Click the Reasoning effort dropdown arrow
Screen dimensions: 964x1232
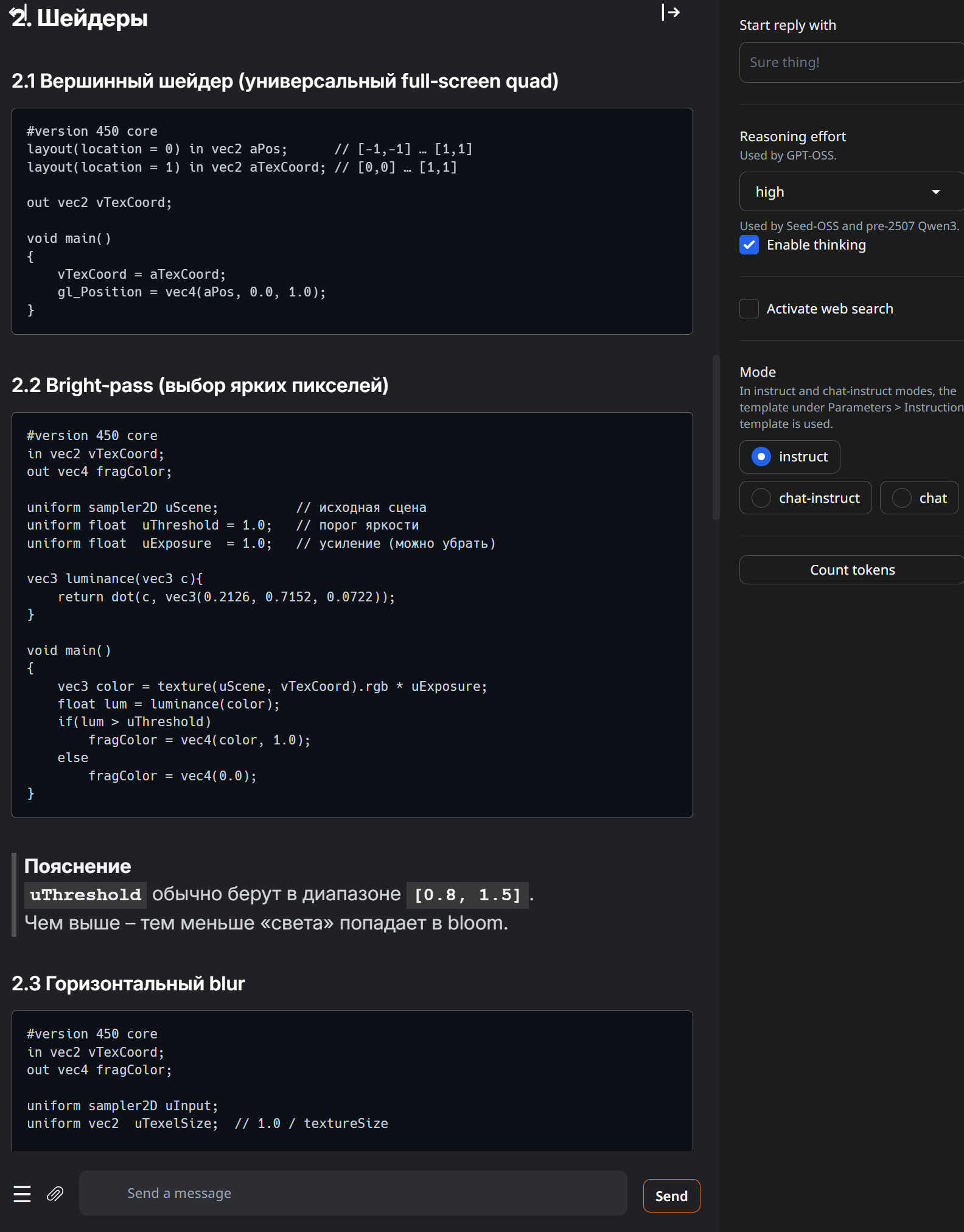tap(935, 192)
